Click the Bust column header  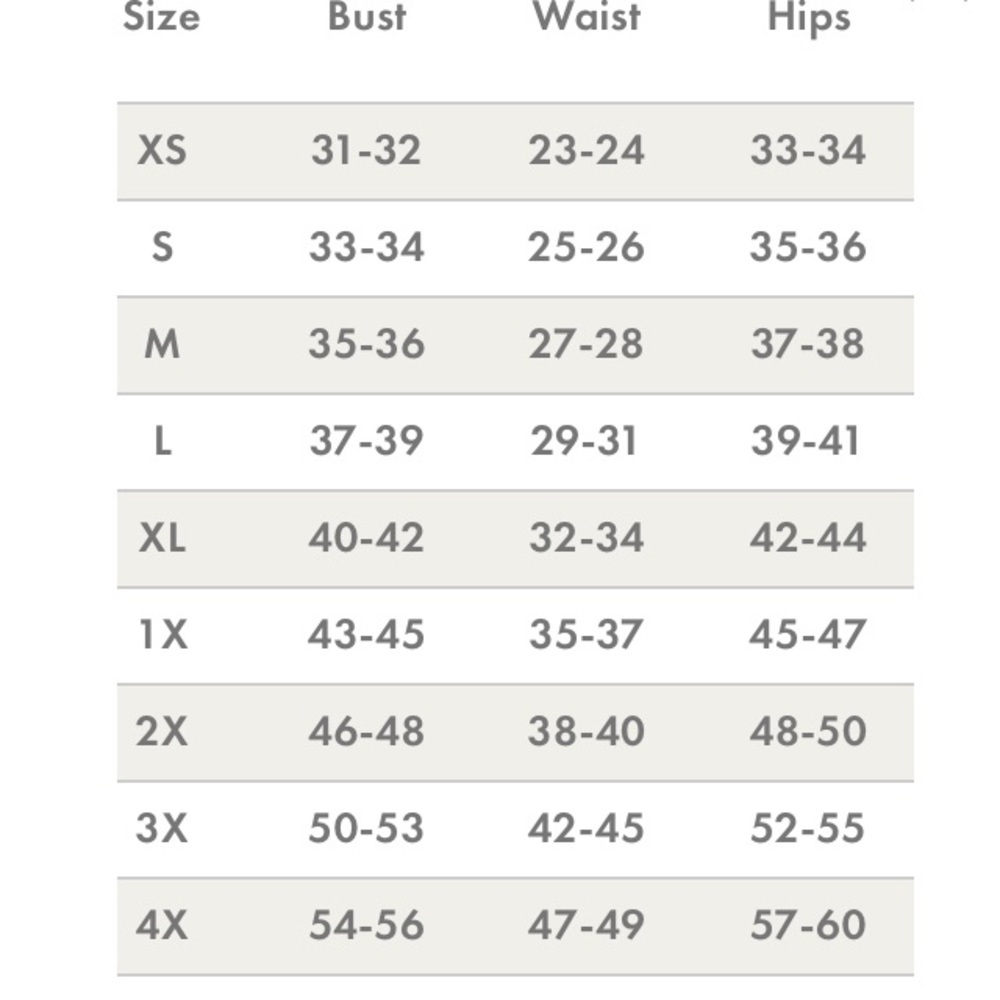(367, 16)
